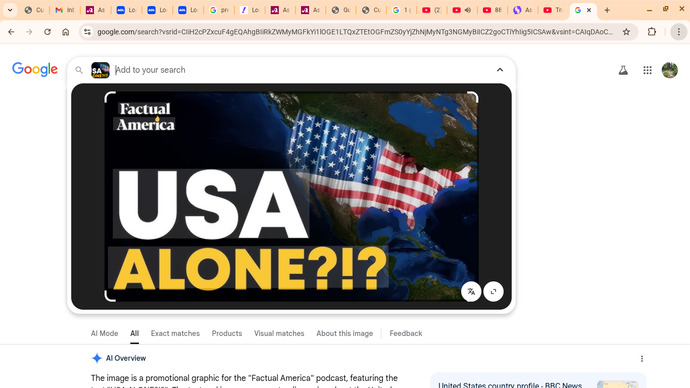Open Search Labs flask icon
This screenshot has width=690, height=388.
coord(623,70)
